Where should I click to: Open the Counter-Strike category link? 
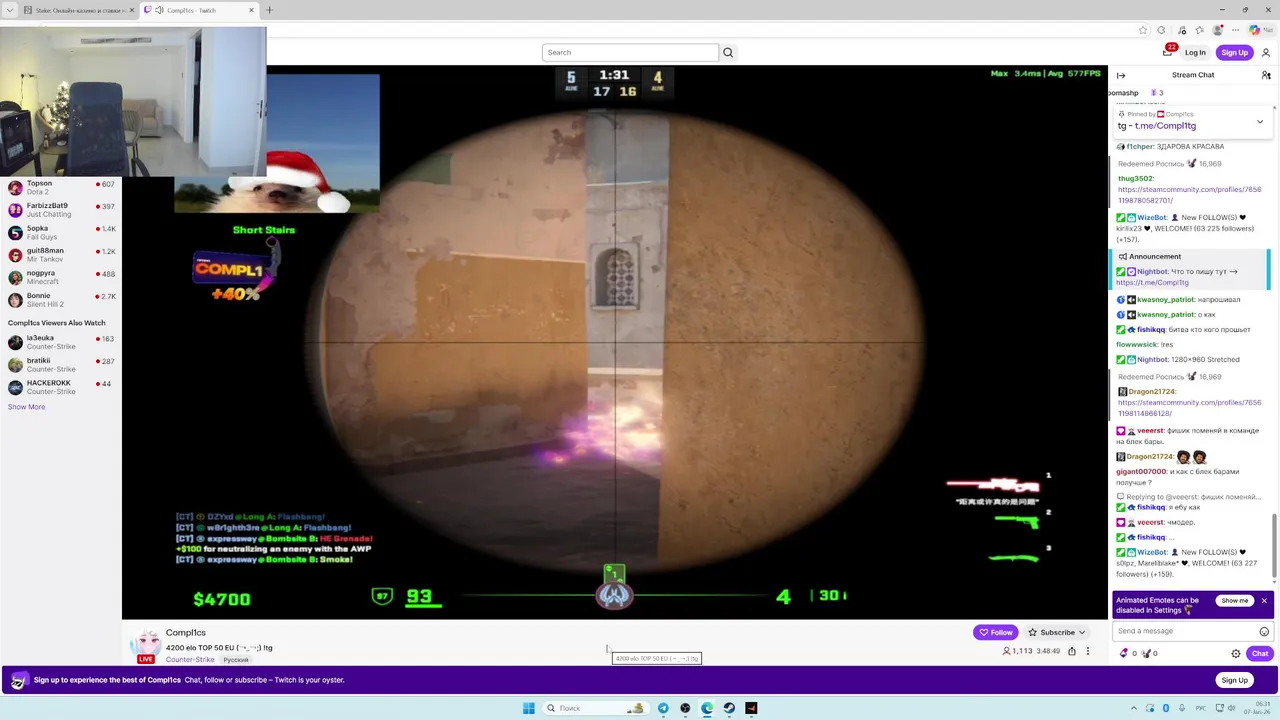pyautogui.click(x=190, y=660)
